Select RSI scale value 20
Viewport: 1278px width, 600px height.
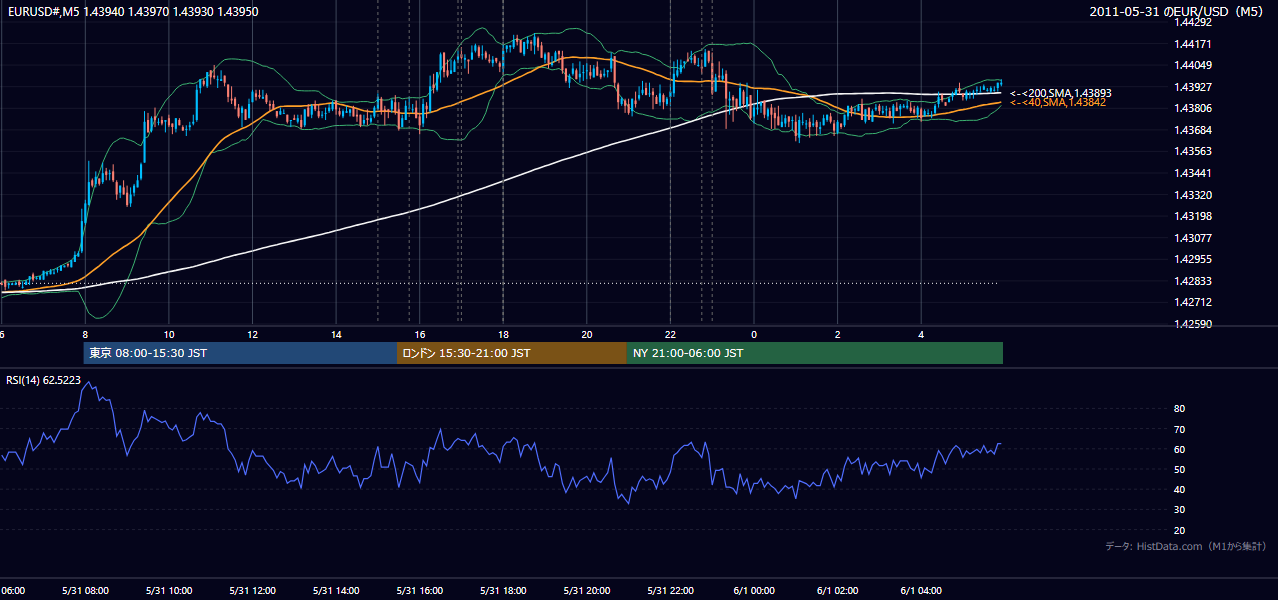1179,530
